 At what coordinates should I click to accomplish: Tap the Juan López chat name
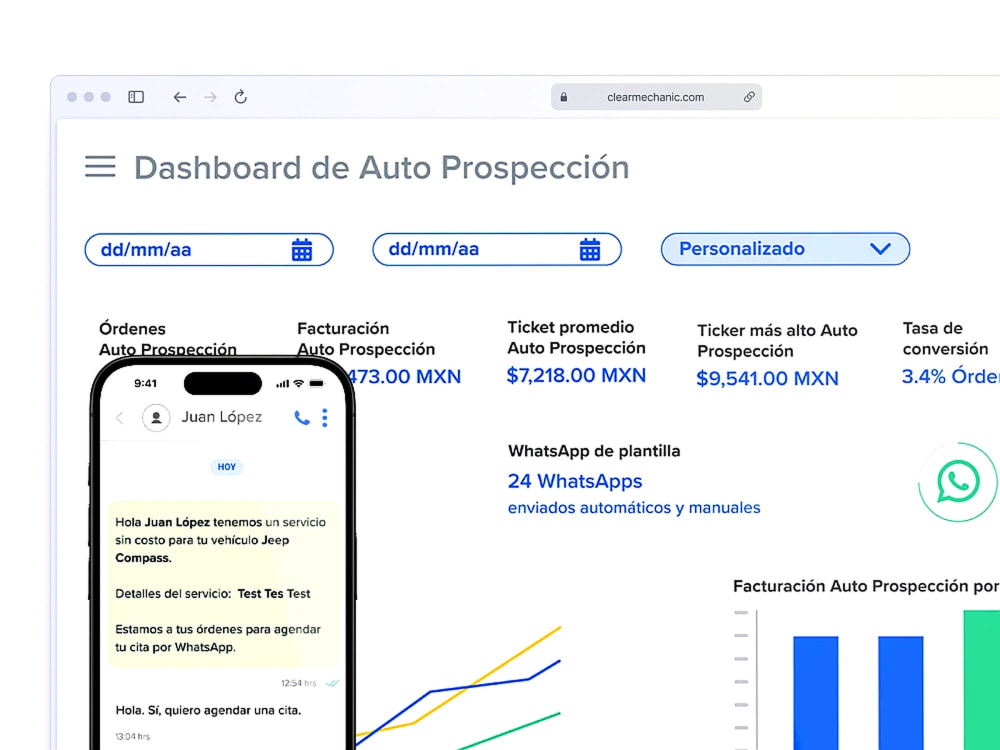(x=221, y=417)
